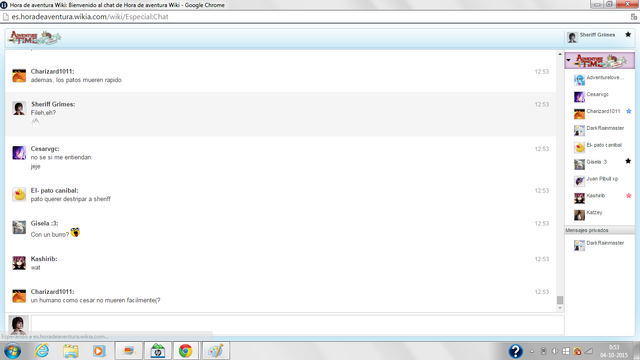The width and height of the screenshot is (640, 360).
Task: Click the page icon in the address bar
Action: tap(6, 17)
